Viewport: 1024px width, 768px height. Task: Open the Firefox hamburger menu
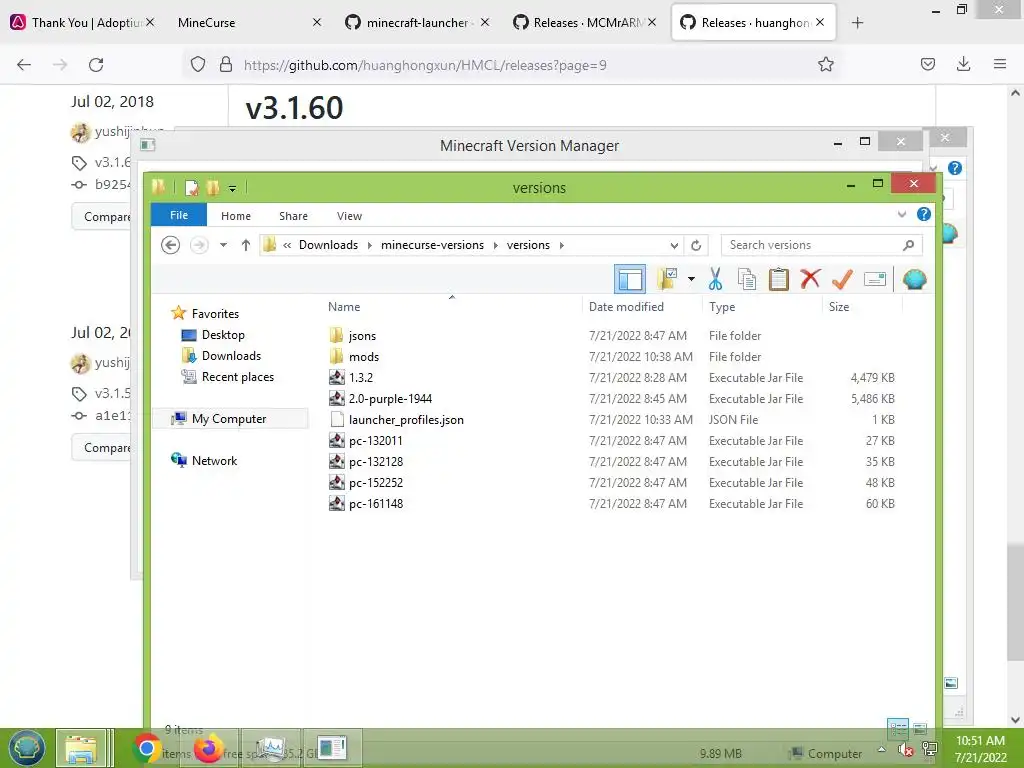click(1000, 64)
